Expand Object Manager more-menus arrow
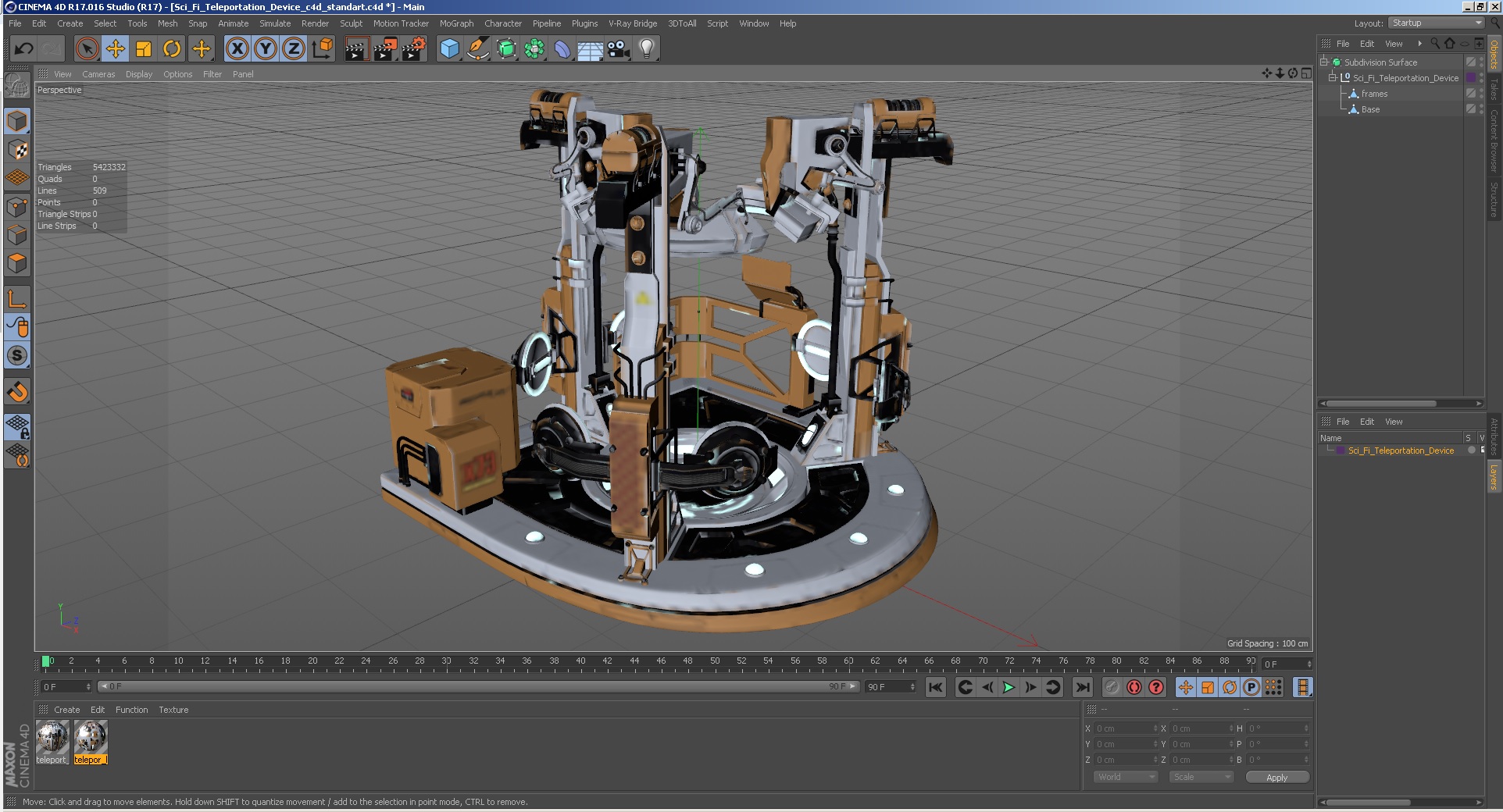The image size is (1503, 812). pos(1419,44)
